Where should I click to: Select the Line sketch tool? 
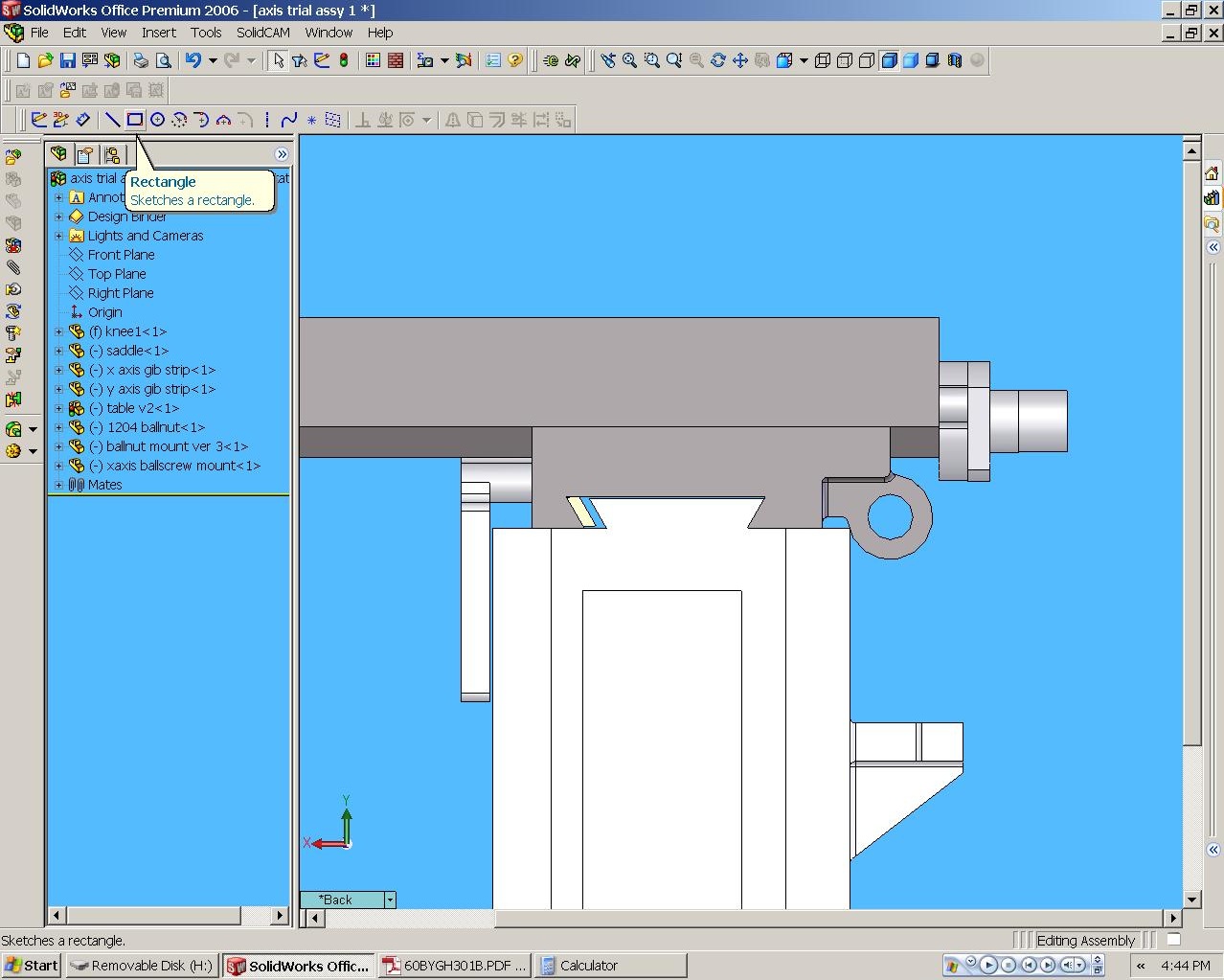click(x=112, y=120)
